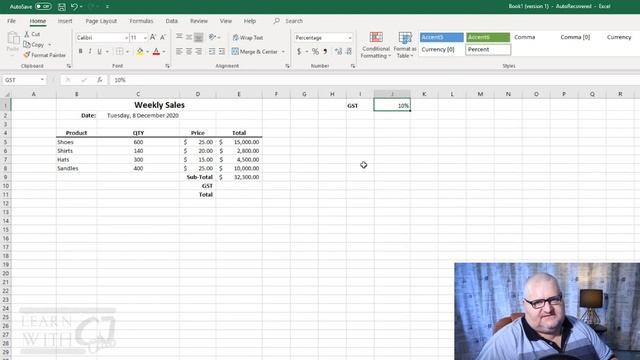Toggle Wrap Text
Image resolution: width=640 pixels, height=360 pixels.
pos(248,38)
